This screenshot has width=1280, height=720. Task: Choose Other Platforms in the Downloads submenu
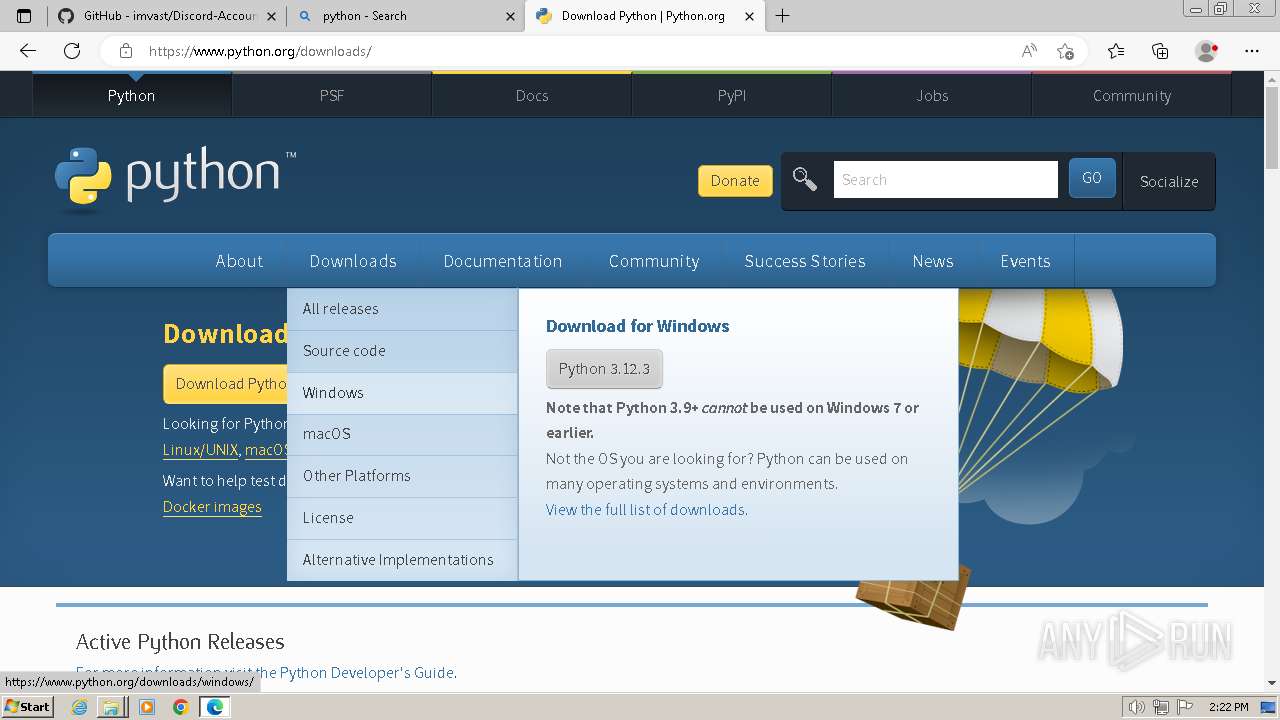[x=402, y=476]
